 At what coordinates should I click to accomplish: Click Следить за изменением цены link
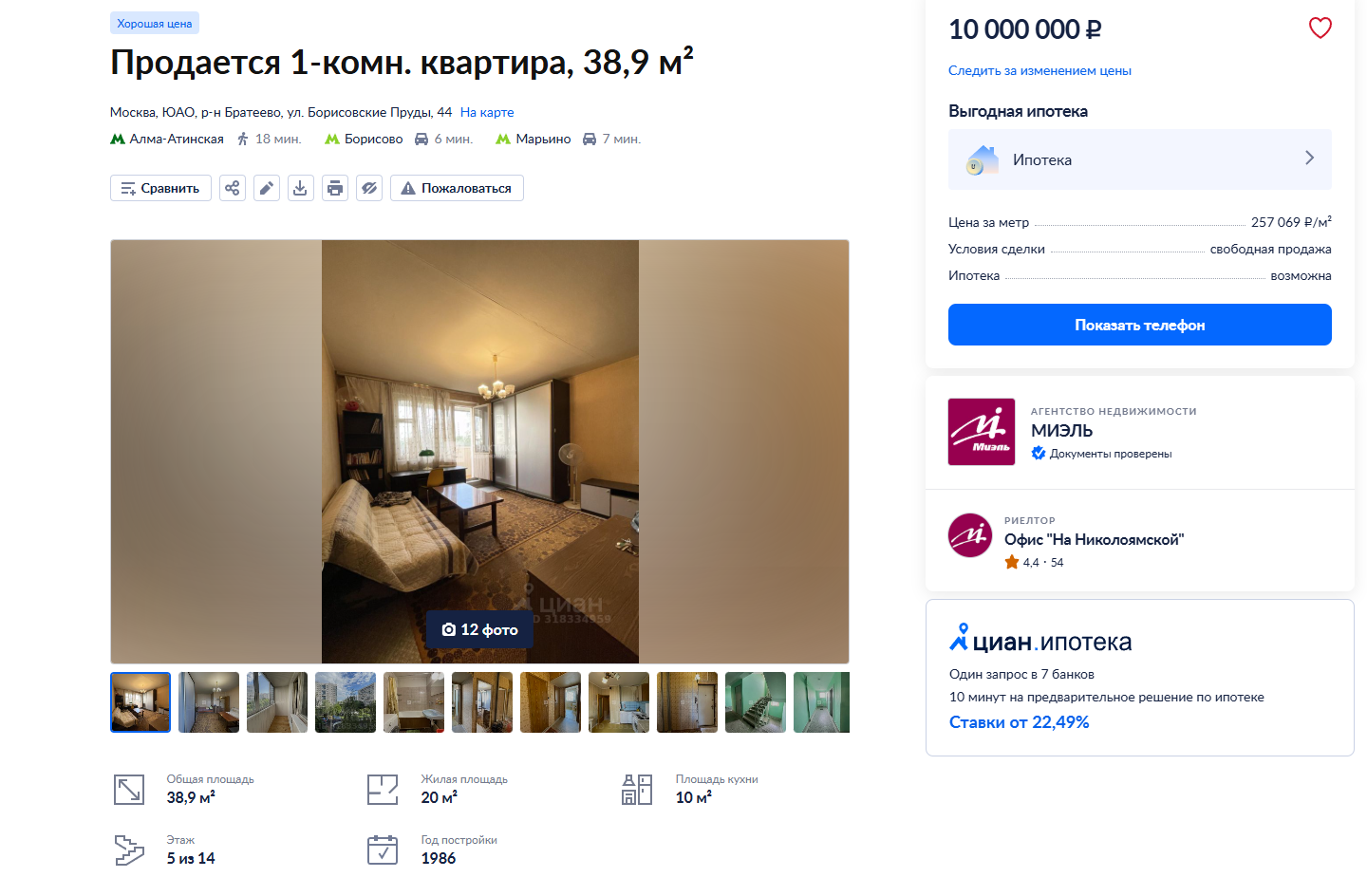pos(1039,70)
